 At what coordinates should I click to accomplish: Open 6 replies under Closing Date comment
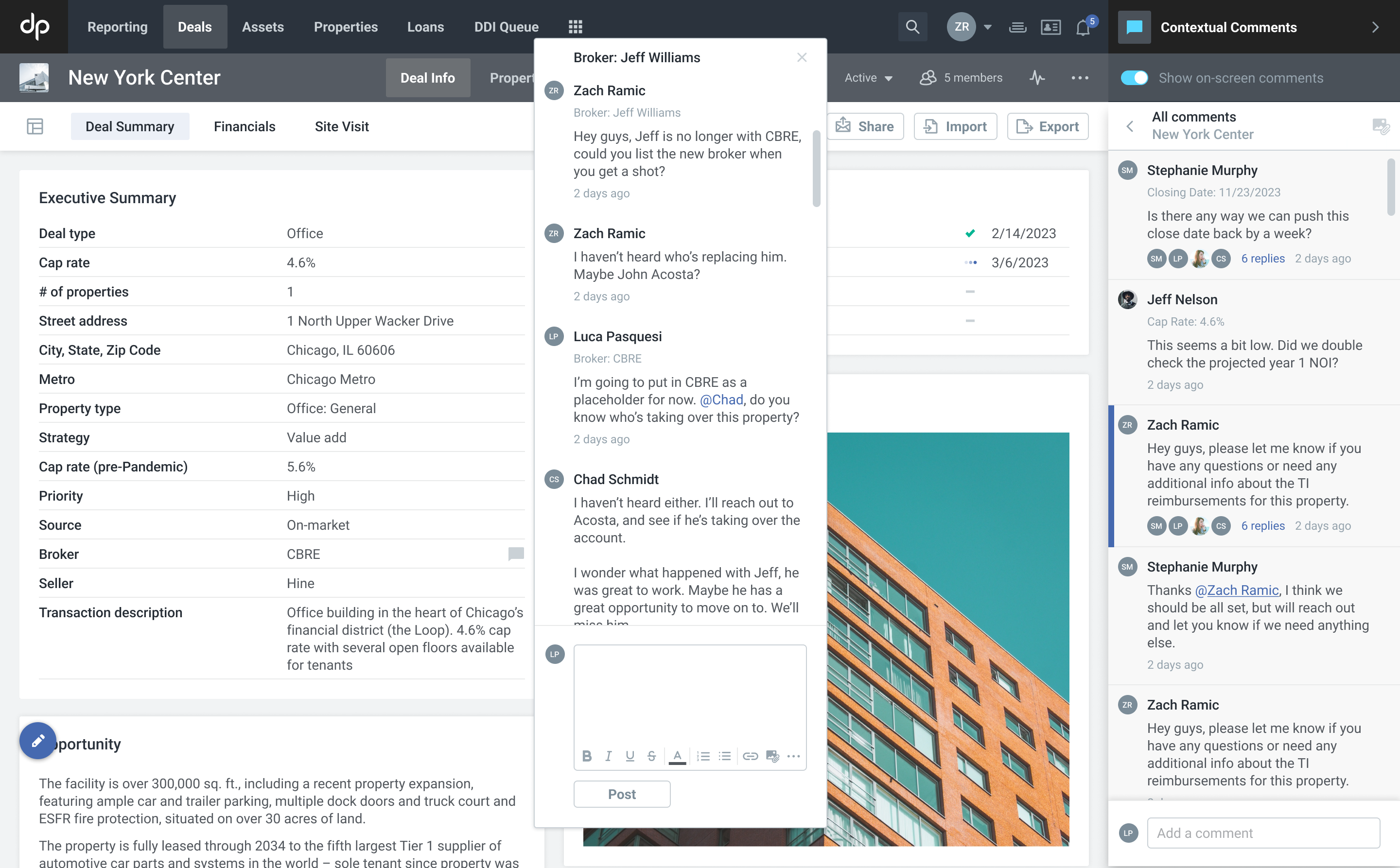(x=1262, y=259)
